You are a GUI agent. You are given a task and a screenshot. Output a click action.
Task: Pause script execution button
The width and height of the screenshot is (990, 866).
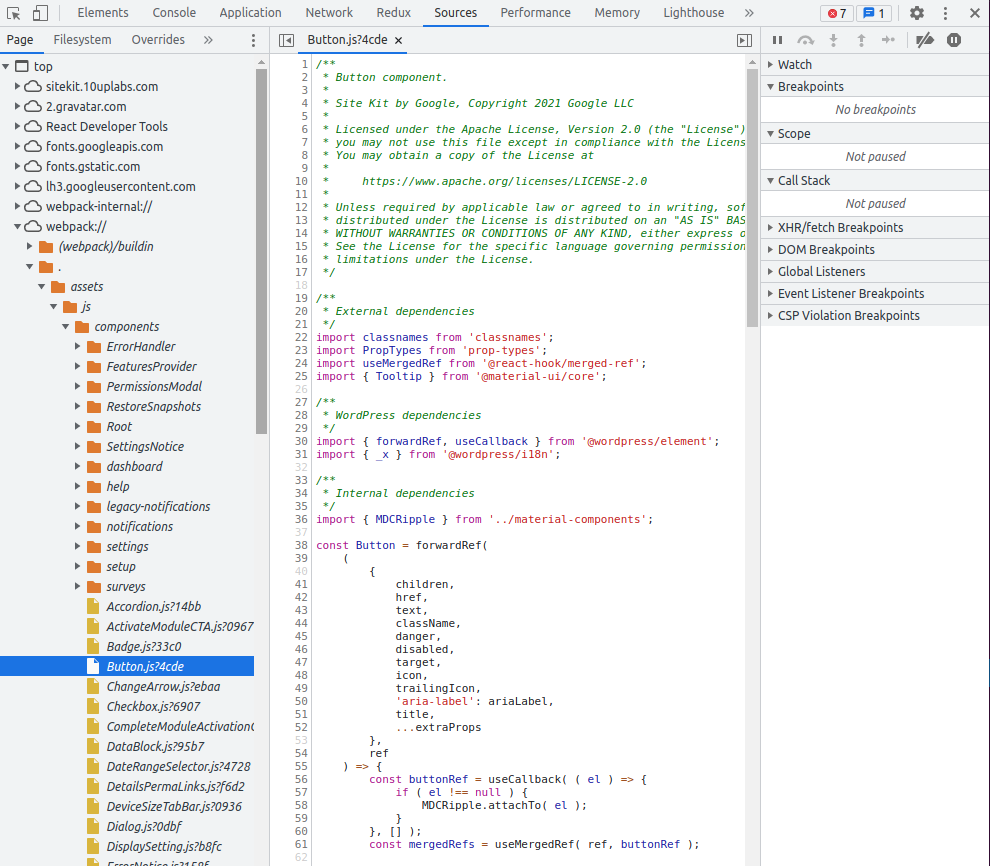[777, 40]
